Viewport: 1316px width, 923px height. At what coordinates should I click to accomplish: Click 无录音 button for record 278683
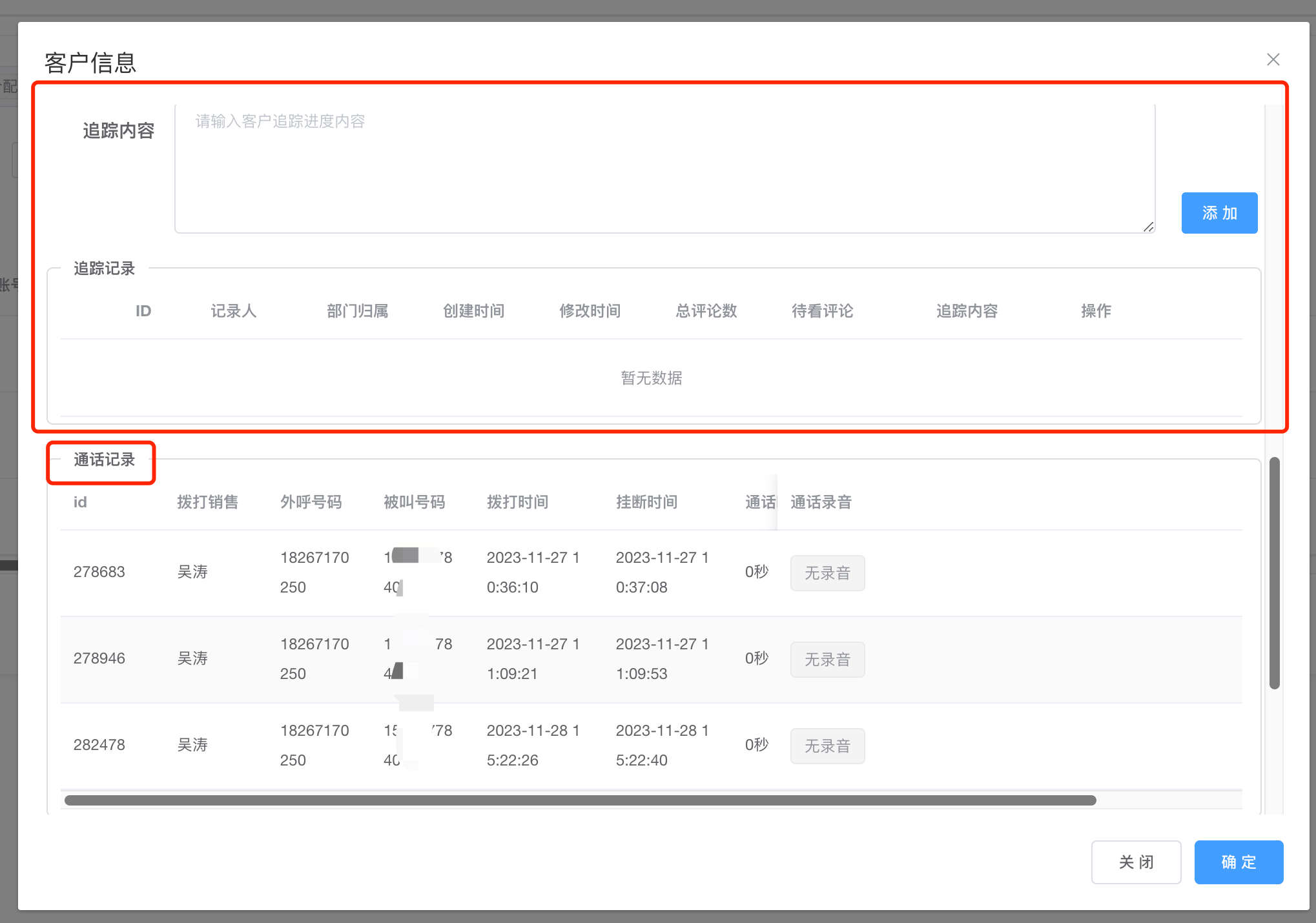pyautogui.click(x=827, y=573)
